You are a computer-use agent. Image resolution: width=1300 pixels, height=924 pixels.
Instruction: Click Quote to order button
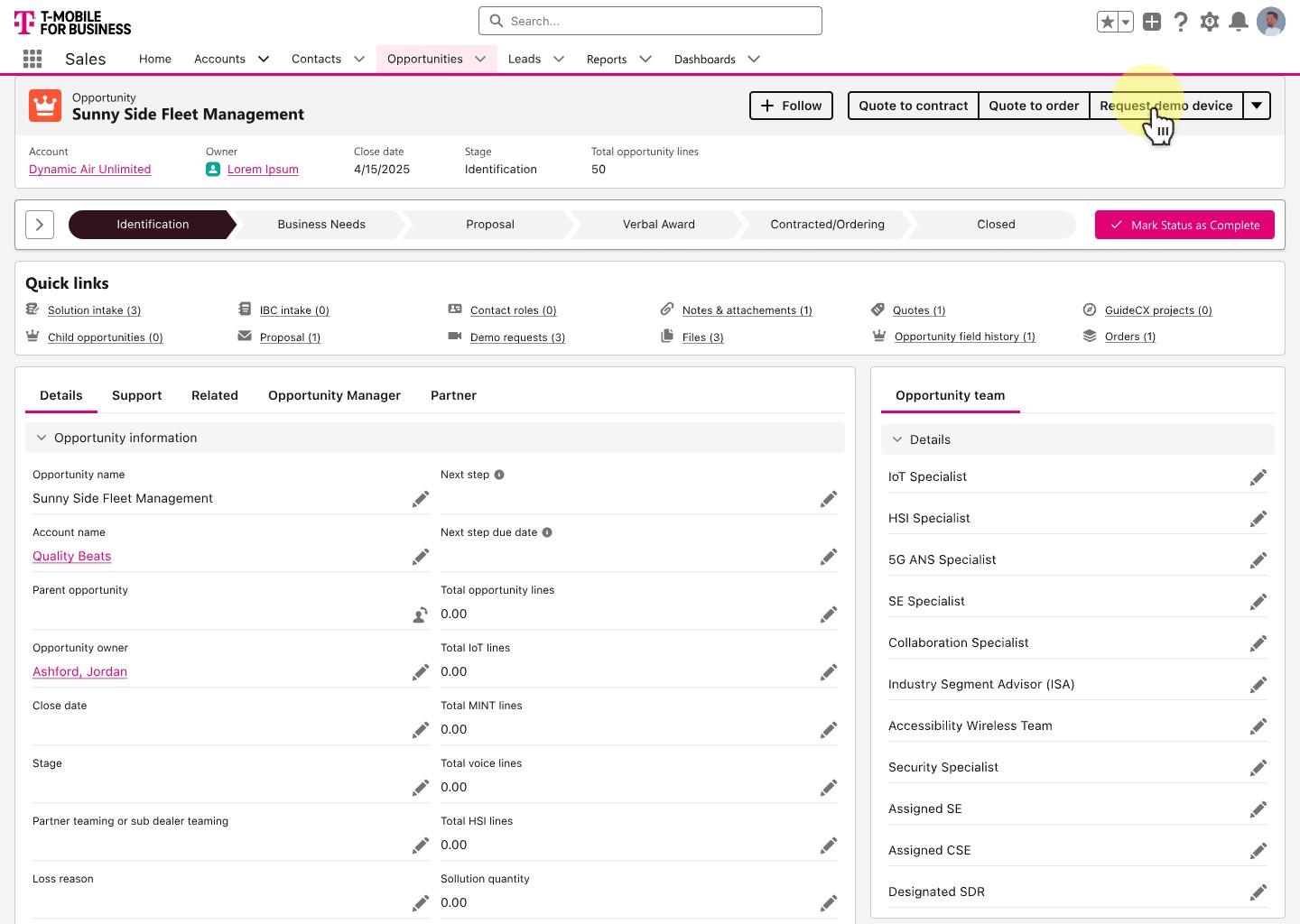point(1035,106)
